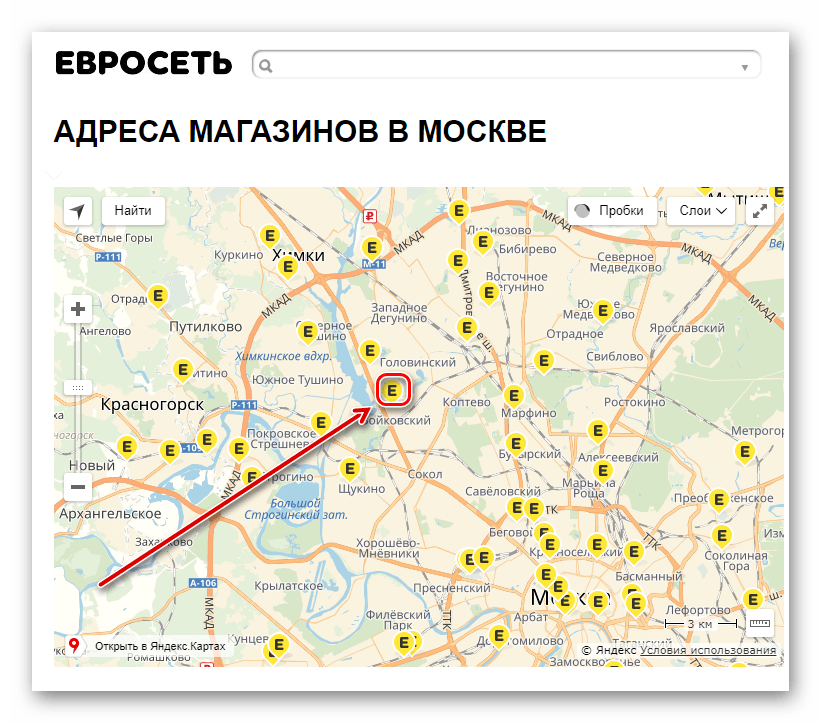Select the store marker near Бутырский
The width and height of the screenshot is (821, 723).
coord(516,444)
